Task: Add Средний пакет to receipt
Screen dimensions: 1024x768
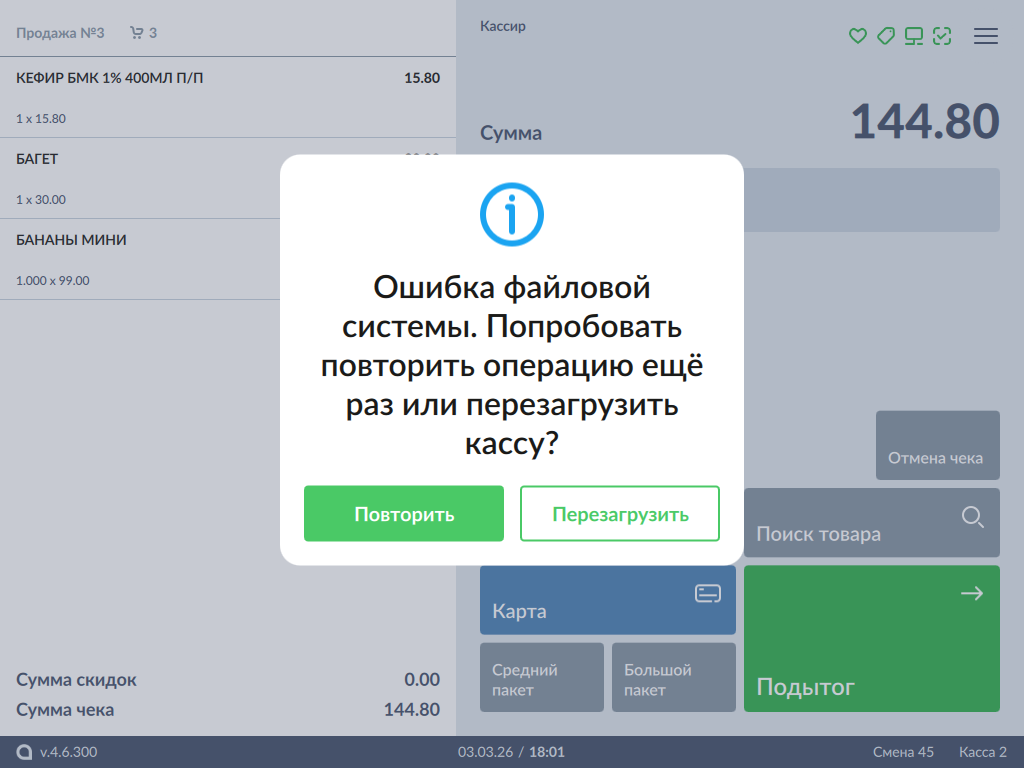Action: coord(541,677)
